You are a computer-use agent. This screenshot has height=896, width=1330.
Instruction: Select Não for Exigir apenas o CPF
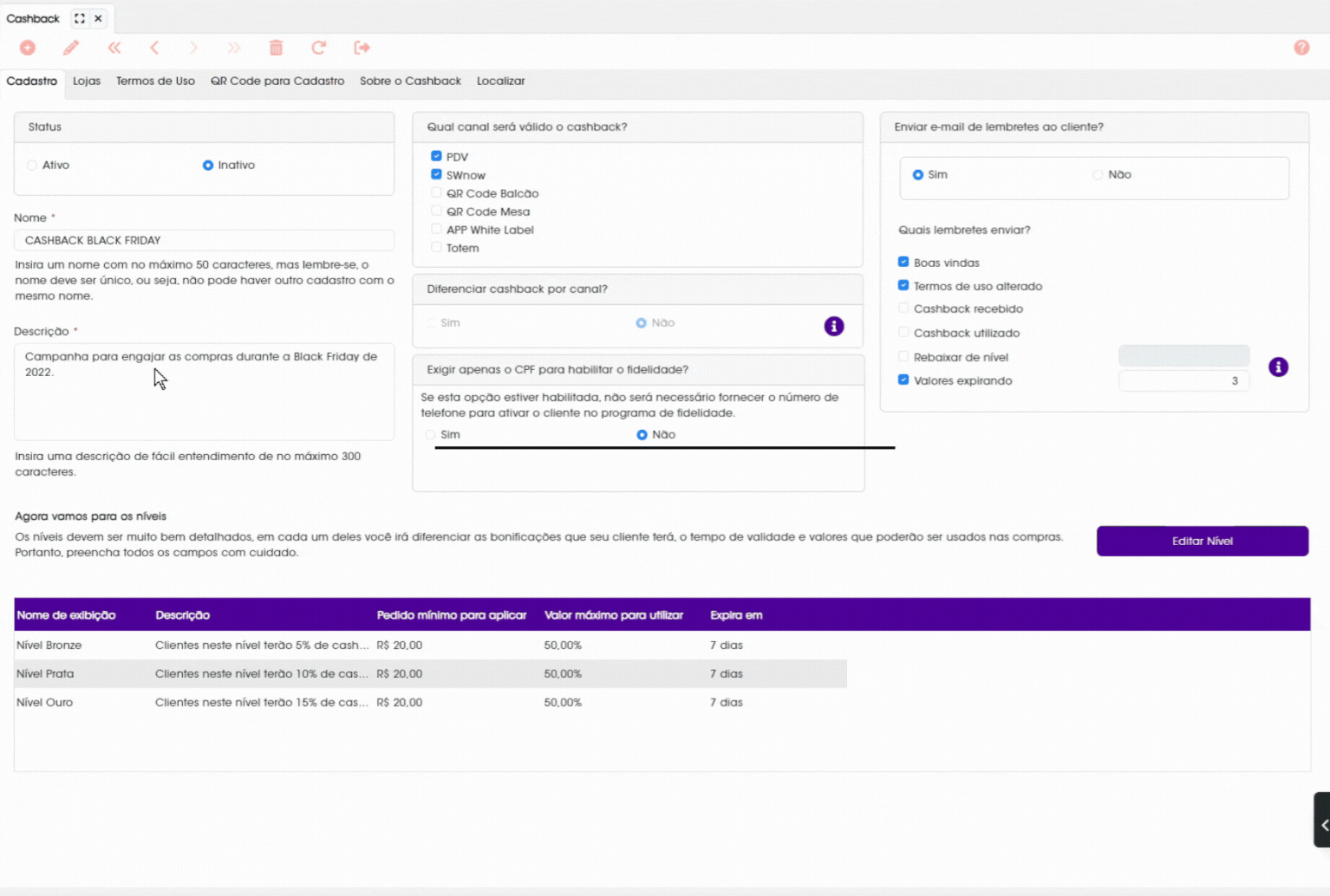tap(642, 434)
